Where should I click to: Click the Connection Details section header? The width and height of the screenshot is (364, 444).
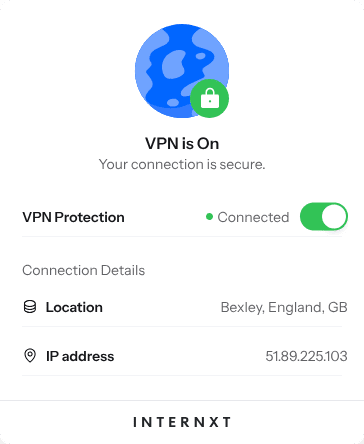click(84, 270)
